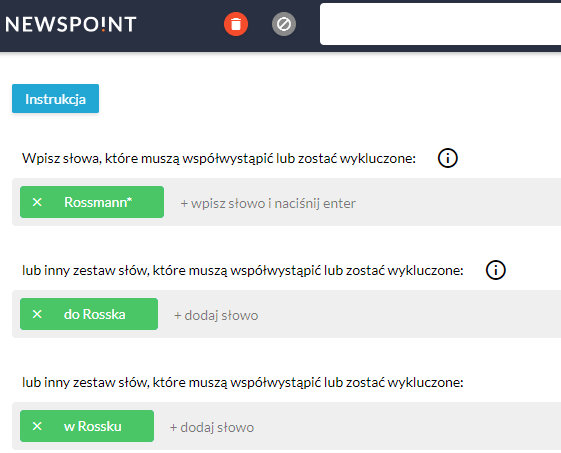The image size is (561, 453).
Task: Toggle the green 'w Rossku' keyword tag
Action: click(93, 426)
